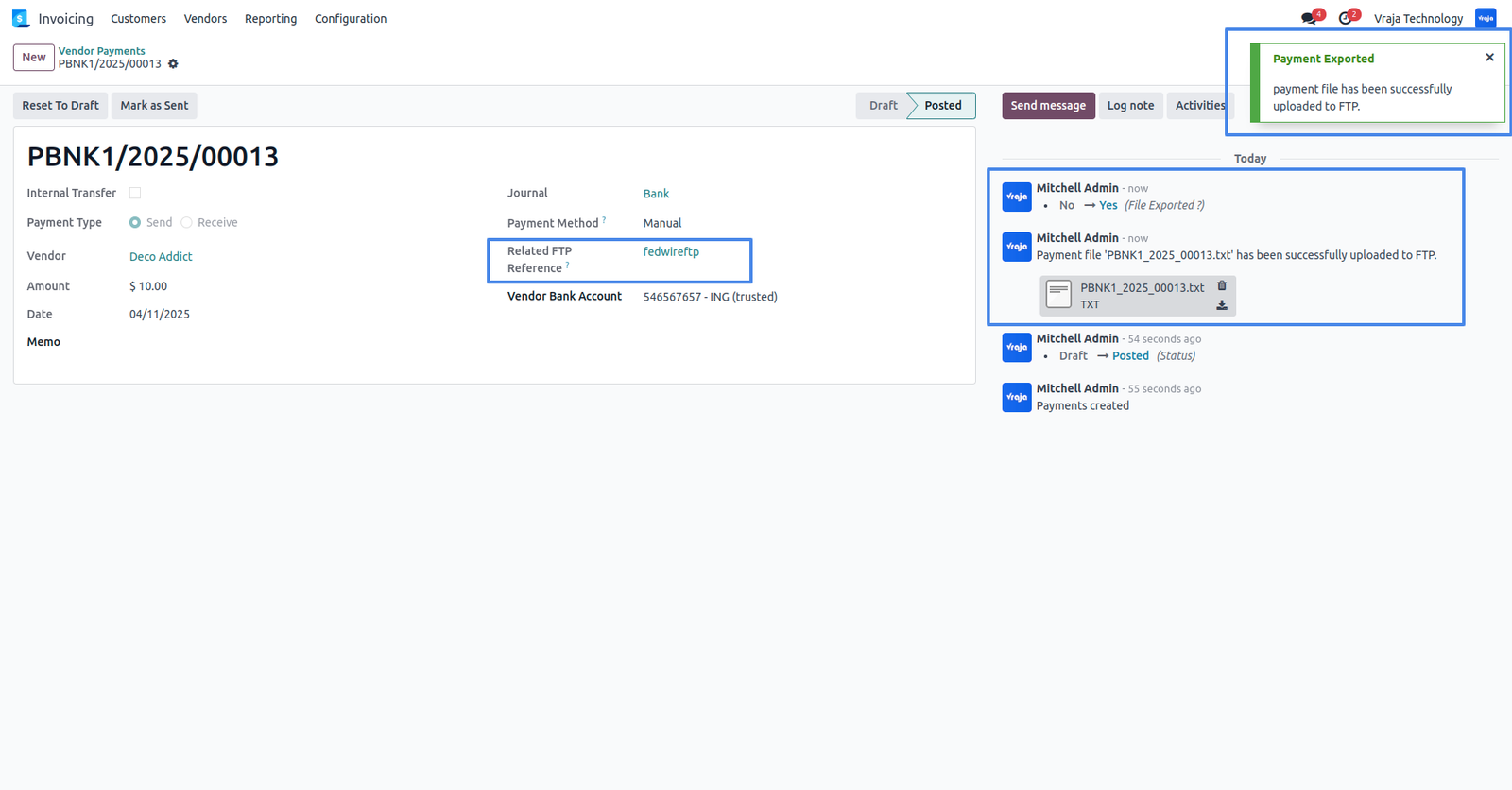Image resolution: width=1512 pixels, height=790 pixels.
Task: Delete the PBNK1_2025_00013.txt attachment via trash icon
Action: click(x=1222, y=285)
